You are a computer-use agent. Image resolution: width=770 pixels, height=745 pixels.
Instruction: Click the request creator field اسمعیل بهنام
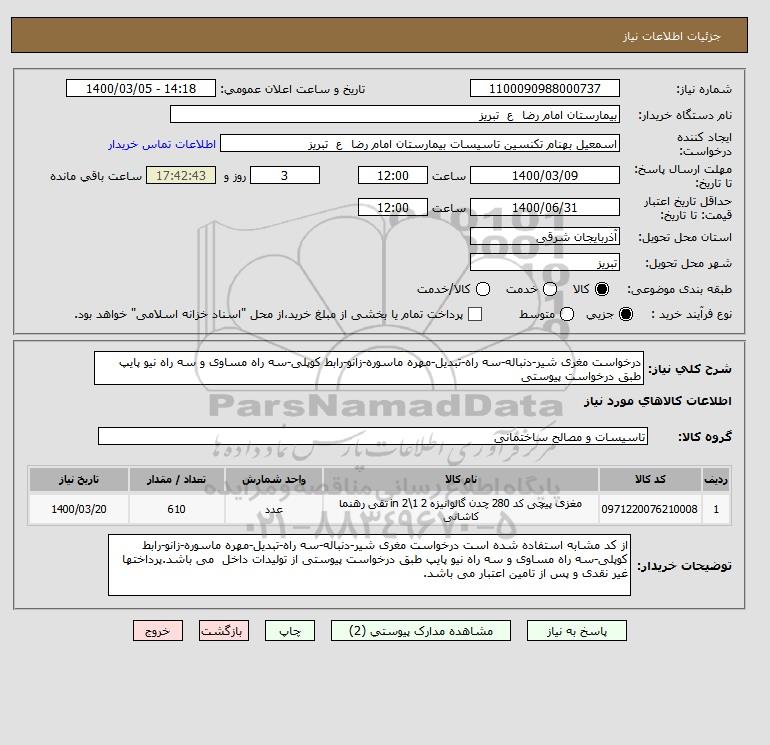[420, 144]
